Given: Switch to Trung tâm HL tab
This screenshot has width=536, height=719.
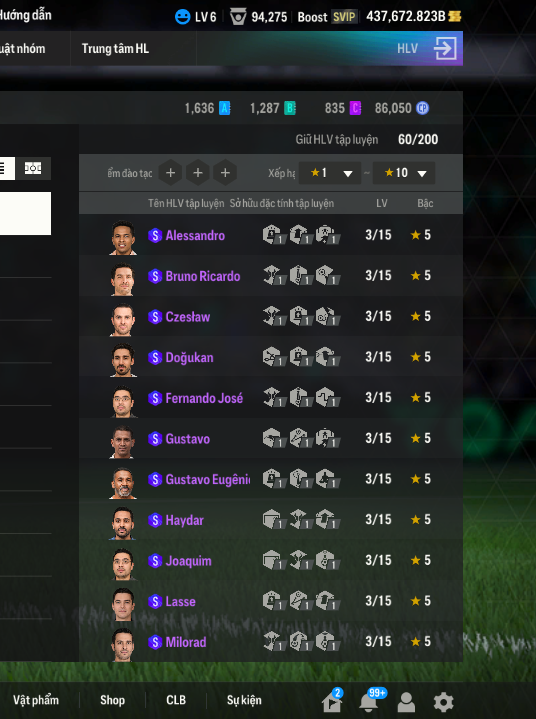Looking at the screenshot, I should coord(116,49).
